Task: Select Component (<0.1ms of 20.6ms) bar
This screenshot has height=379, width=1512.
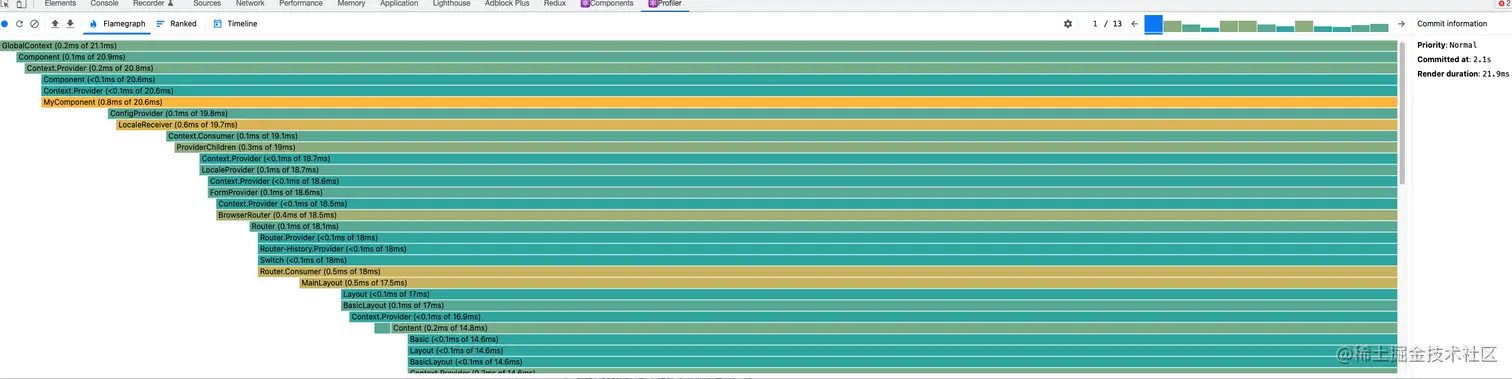Action: 719,79
